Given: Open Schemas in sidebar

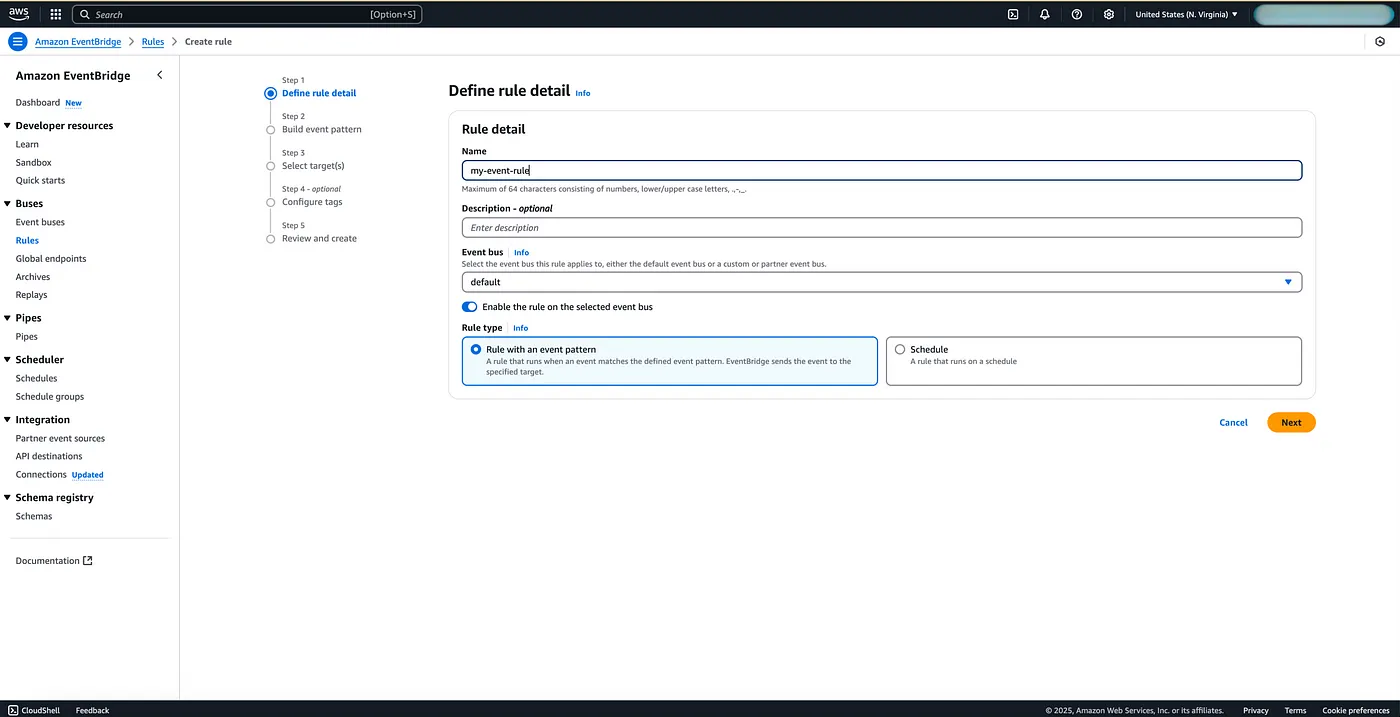Looking at the screenshot, I should (x=34, y=516).
